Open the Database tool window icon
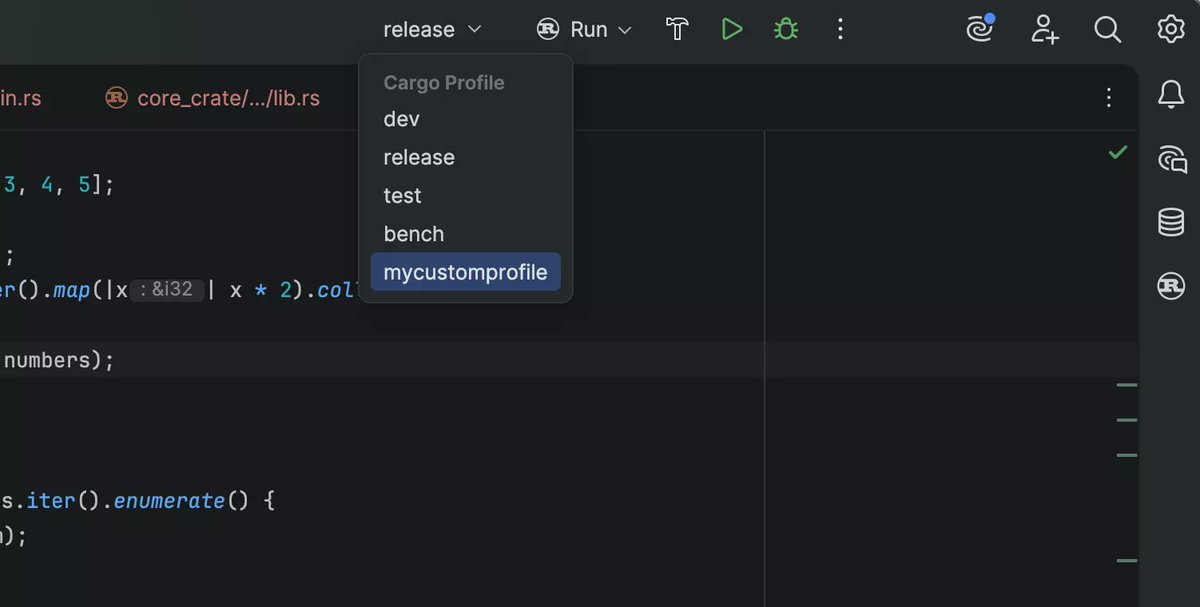 1171,221
